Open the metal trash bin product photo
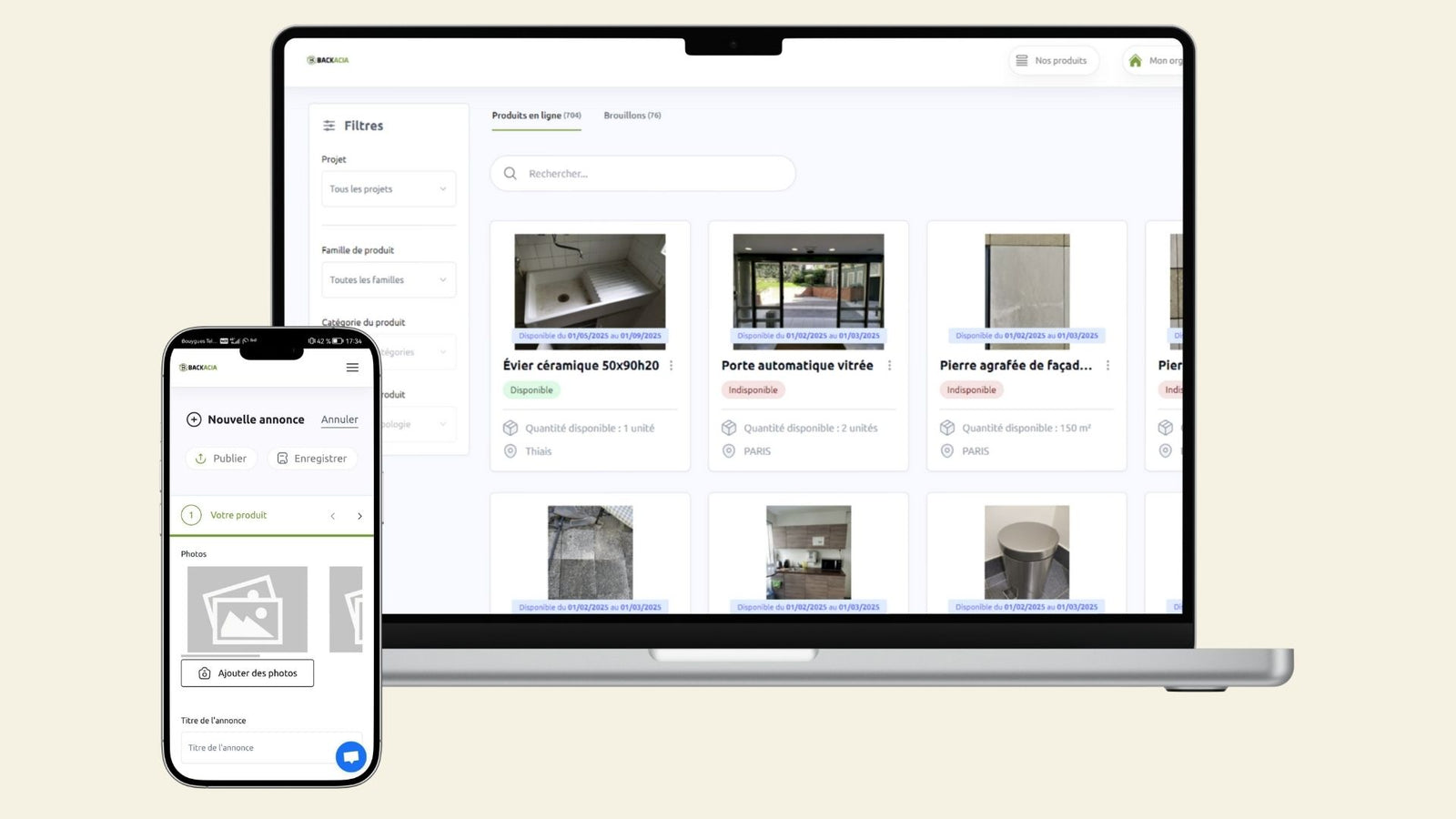Image resolution: width=1456 pixels, height=819 pixels. tap(1026, 557)
